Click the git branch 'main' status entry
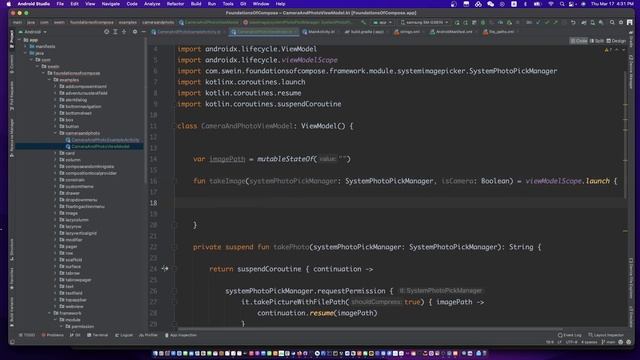 coord(609,342)
